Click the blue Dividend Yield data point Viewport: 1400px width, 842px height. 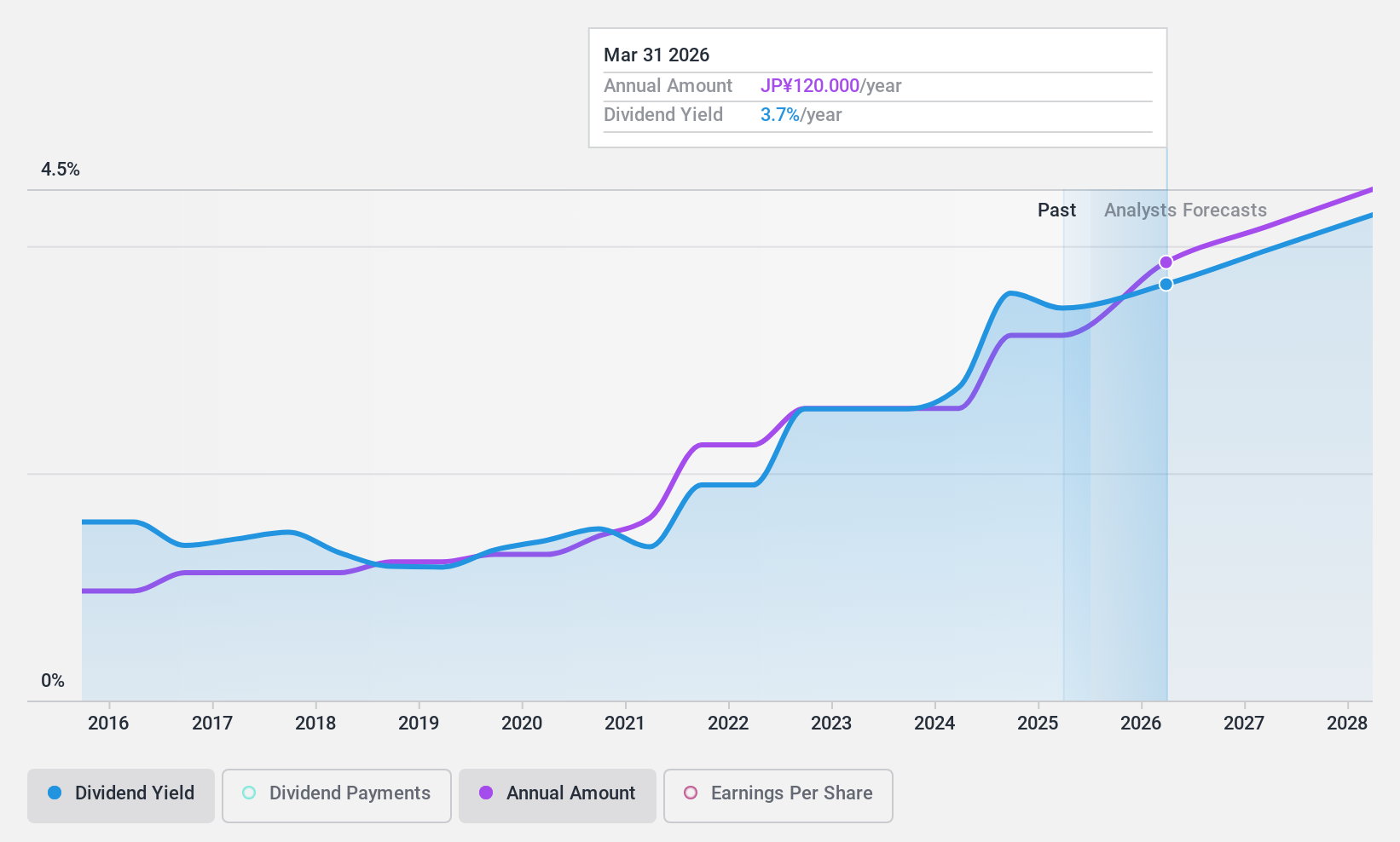[x=1166, y=284]
